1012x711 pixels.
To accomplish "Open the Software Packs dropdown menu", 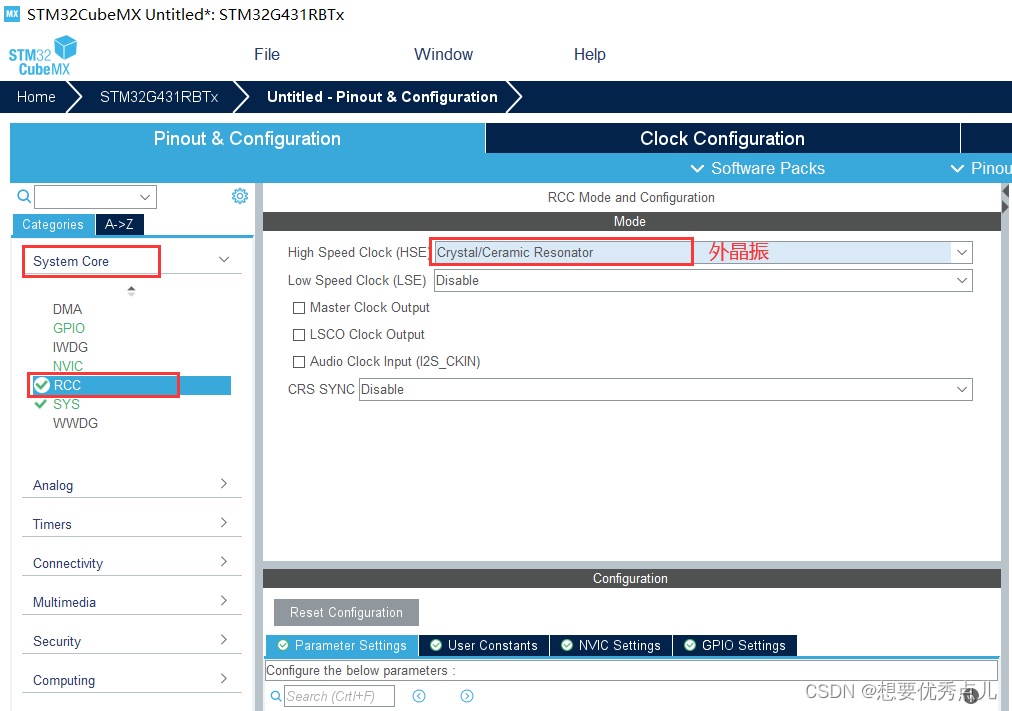I will coord(758,168).
